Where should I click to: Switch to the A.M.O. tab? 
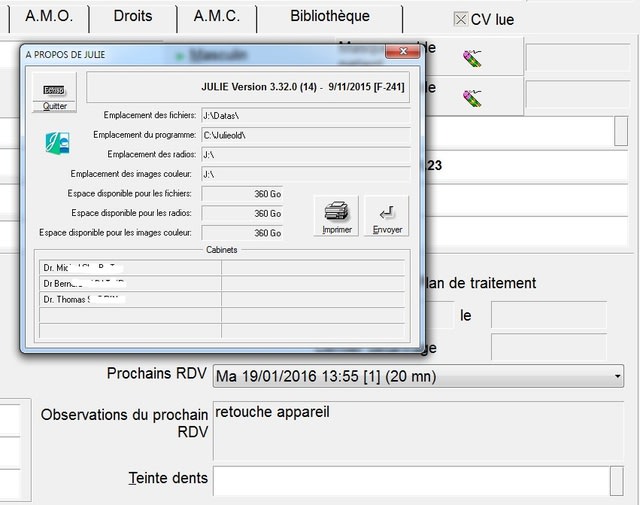coord(48,17)
